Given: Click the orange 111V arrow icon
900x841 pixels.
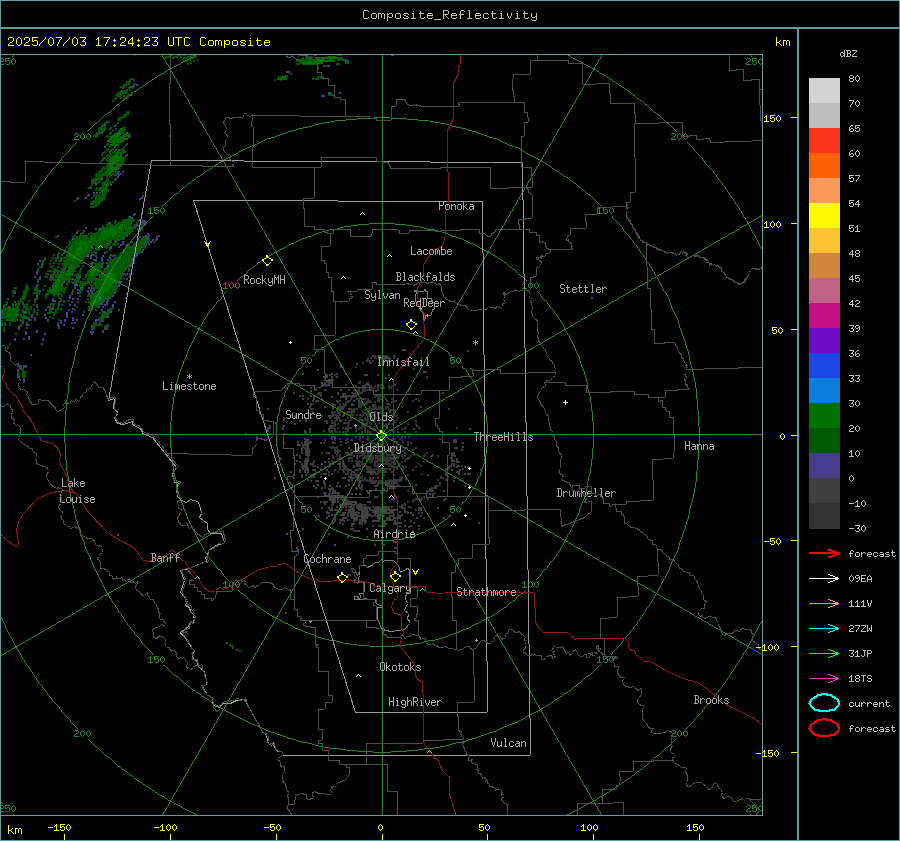Looking at the screenshot, I should pyautogui.click(x=824, y=603).
